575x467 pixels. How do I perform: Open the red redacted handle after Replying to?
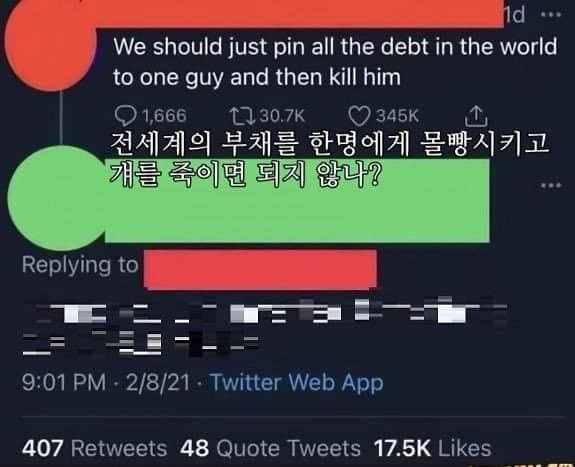tap(260, 270)
